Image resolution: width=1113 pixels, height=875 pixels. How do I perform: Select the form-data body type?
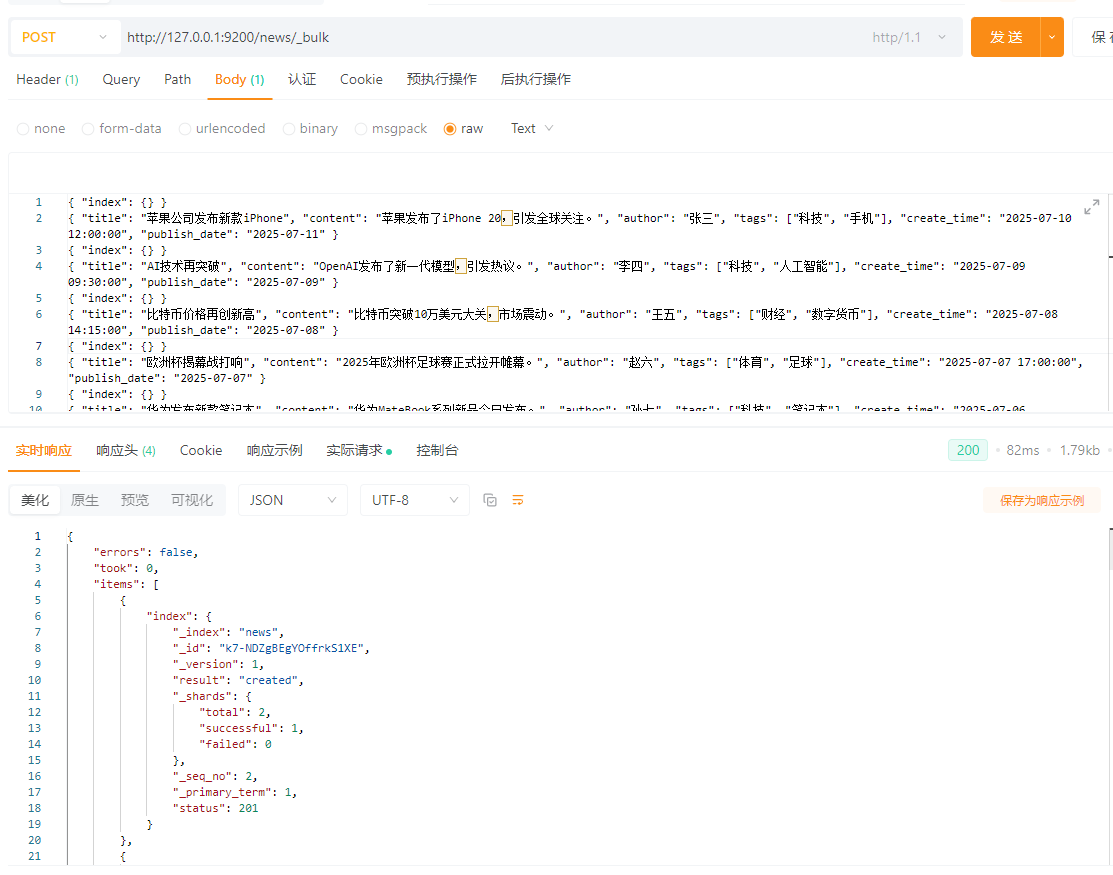(121, 128)
